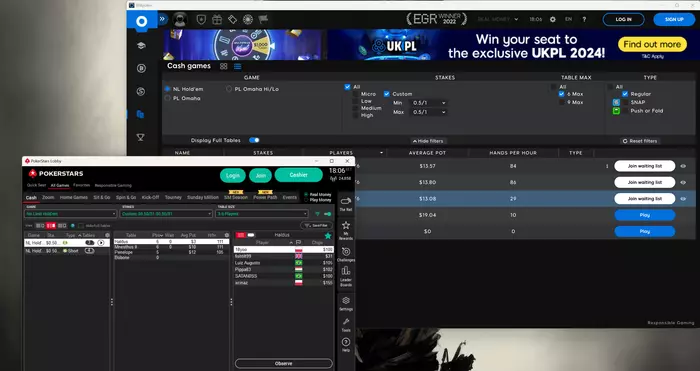The image size is (700, 371).
Task: Select Favorites in PokerStars top menu
Action: [82, 185]
